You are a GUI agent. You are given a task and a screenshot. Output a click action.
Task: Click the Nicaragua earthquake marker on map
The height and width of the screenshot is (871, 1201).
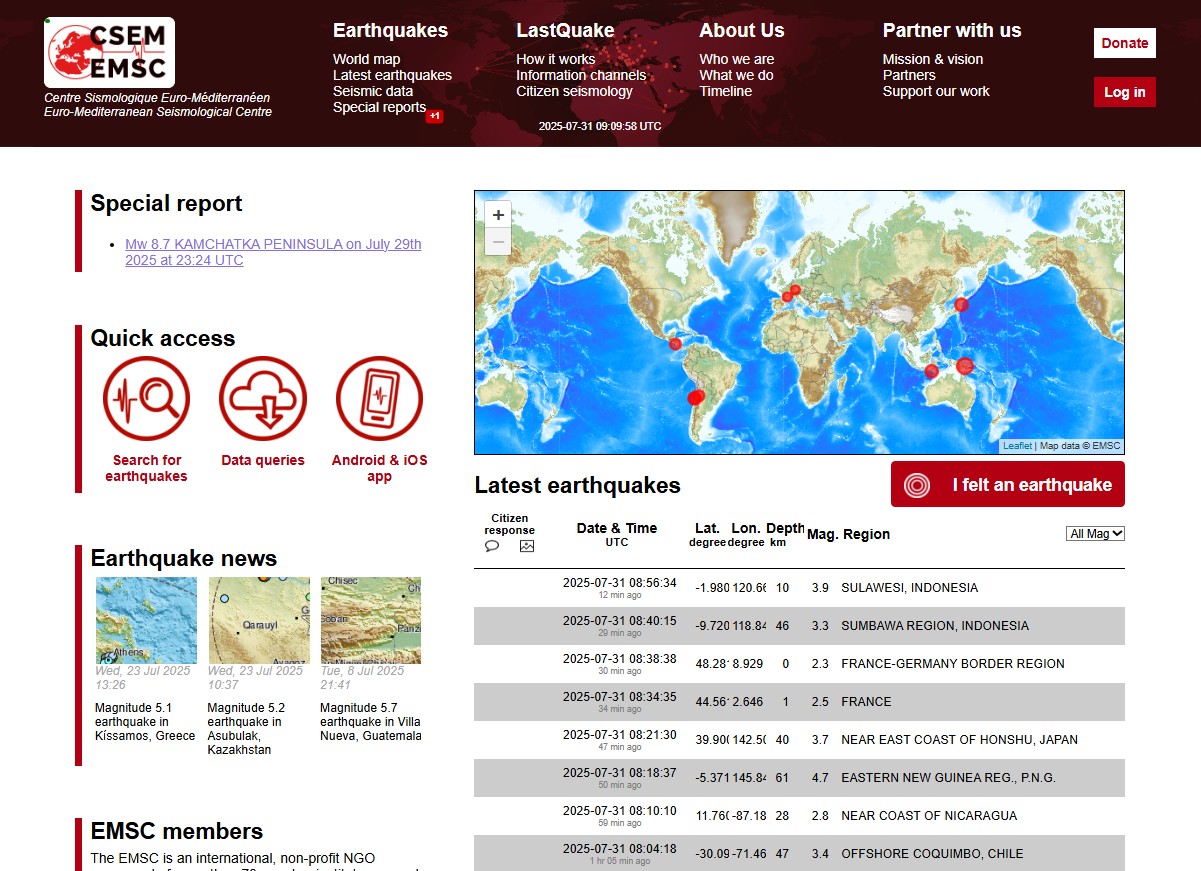[675, 344]
